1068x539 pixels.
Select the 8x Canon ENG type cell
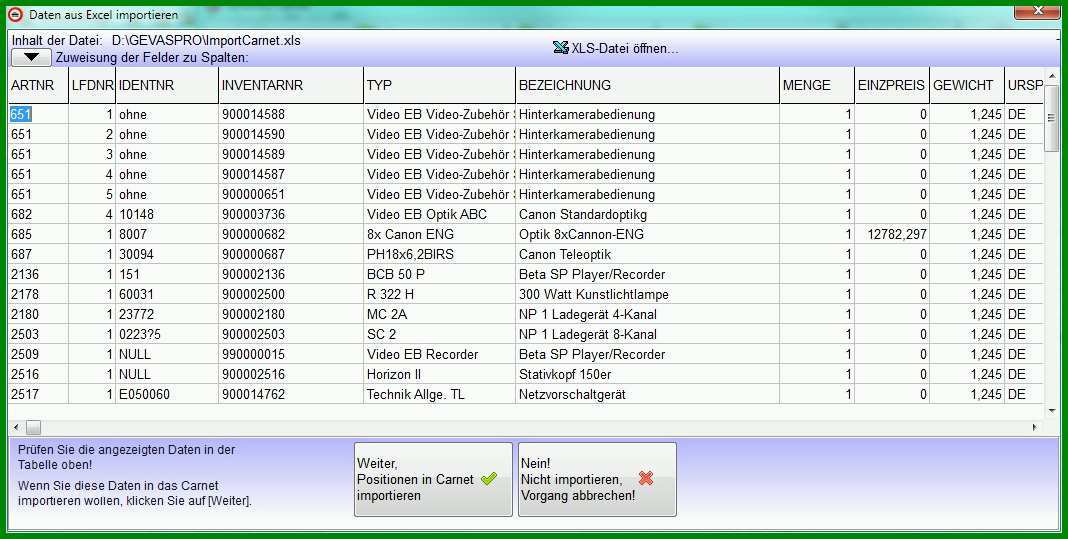point(440,234)
